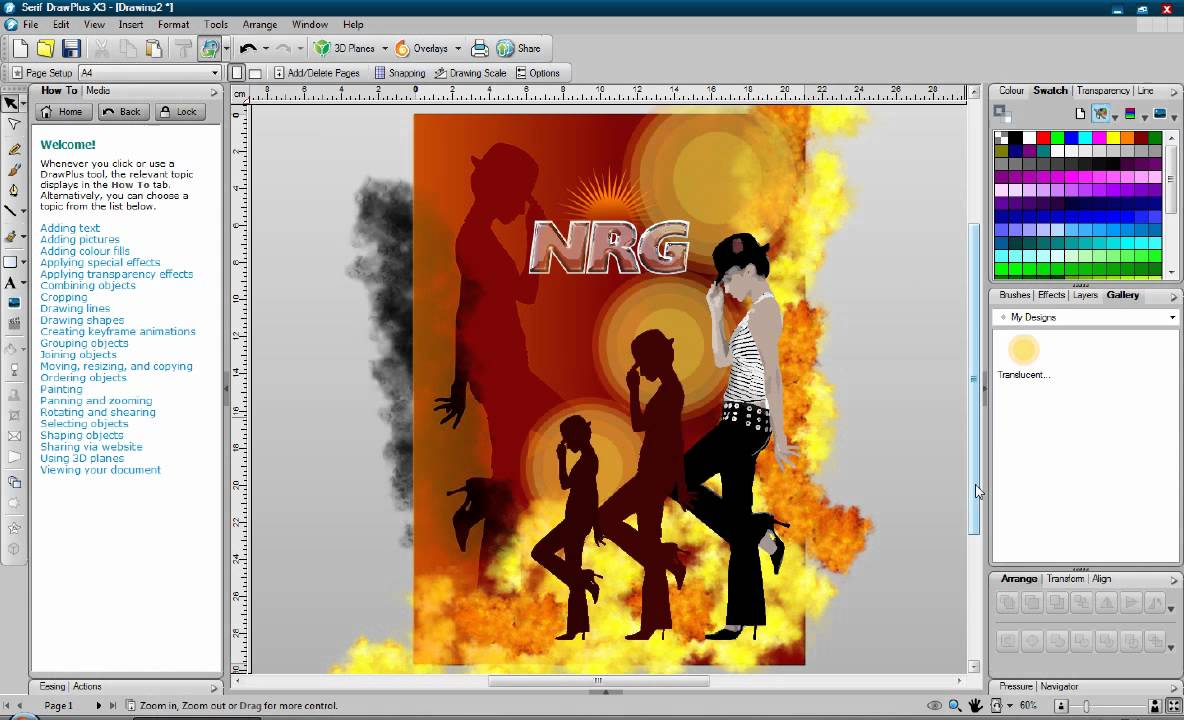The width and height of the screenshot is (1184, 720).
Task: Open the 3D Planes dropdown arrow
Action: pos(385,48)
